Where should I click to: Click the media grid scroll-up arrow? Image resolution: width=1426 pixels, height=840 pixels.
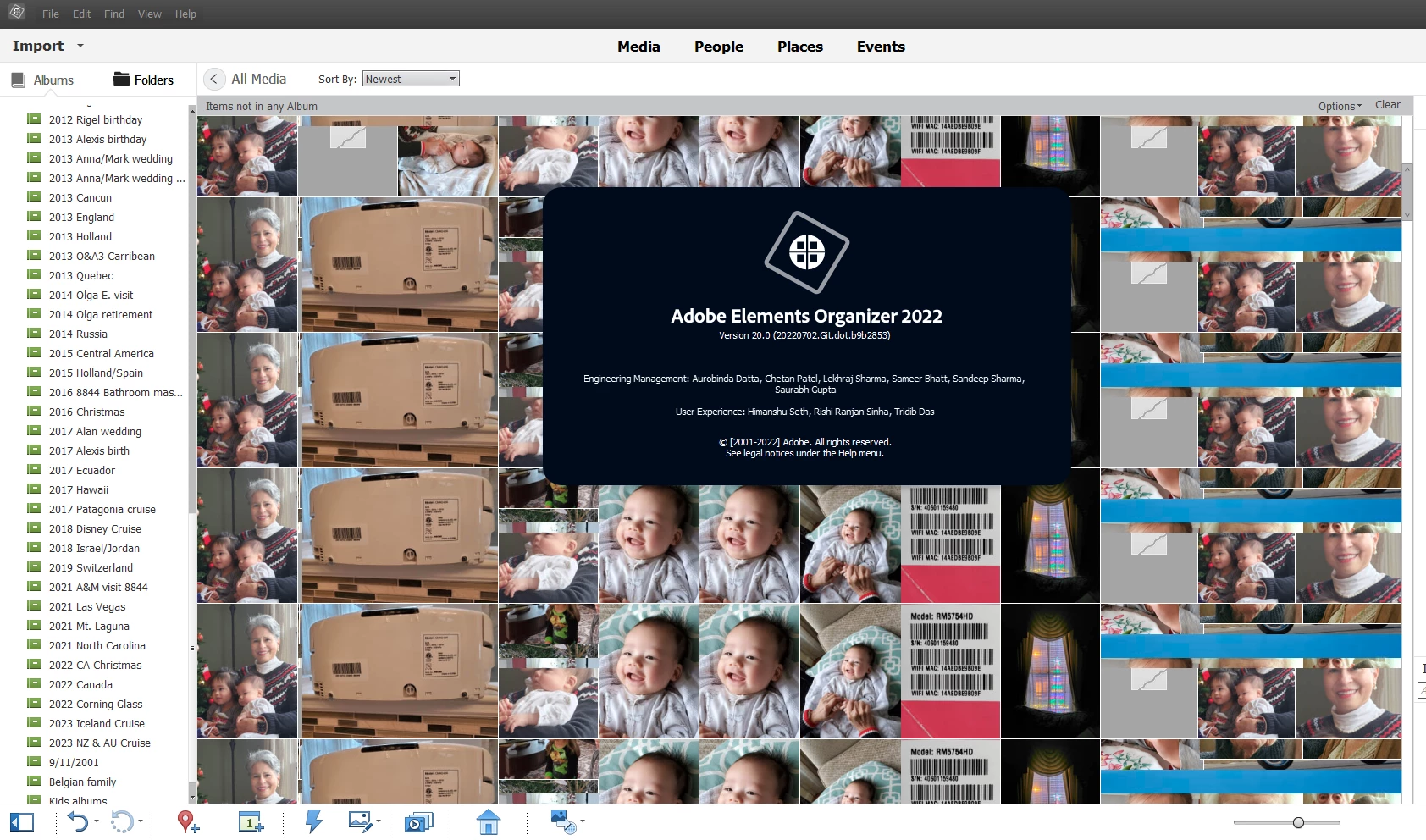(x=1407, y=169)
